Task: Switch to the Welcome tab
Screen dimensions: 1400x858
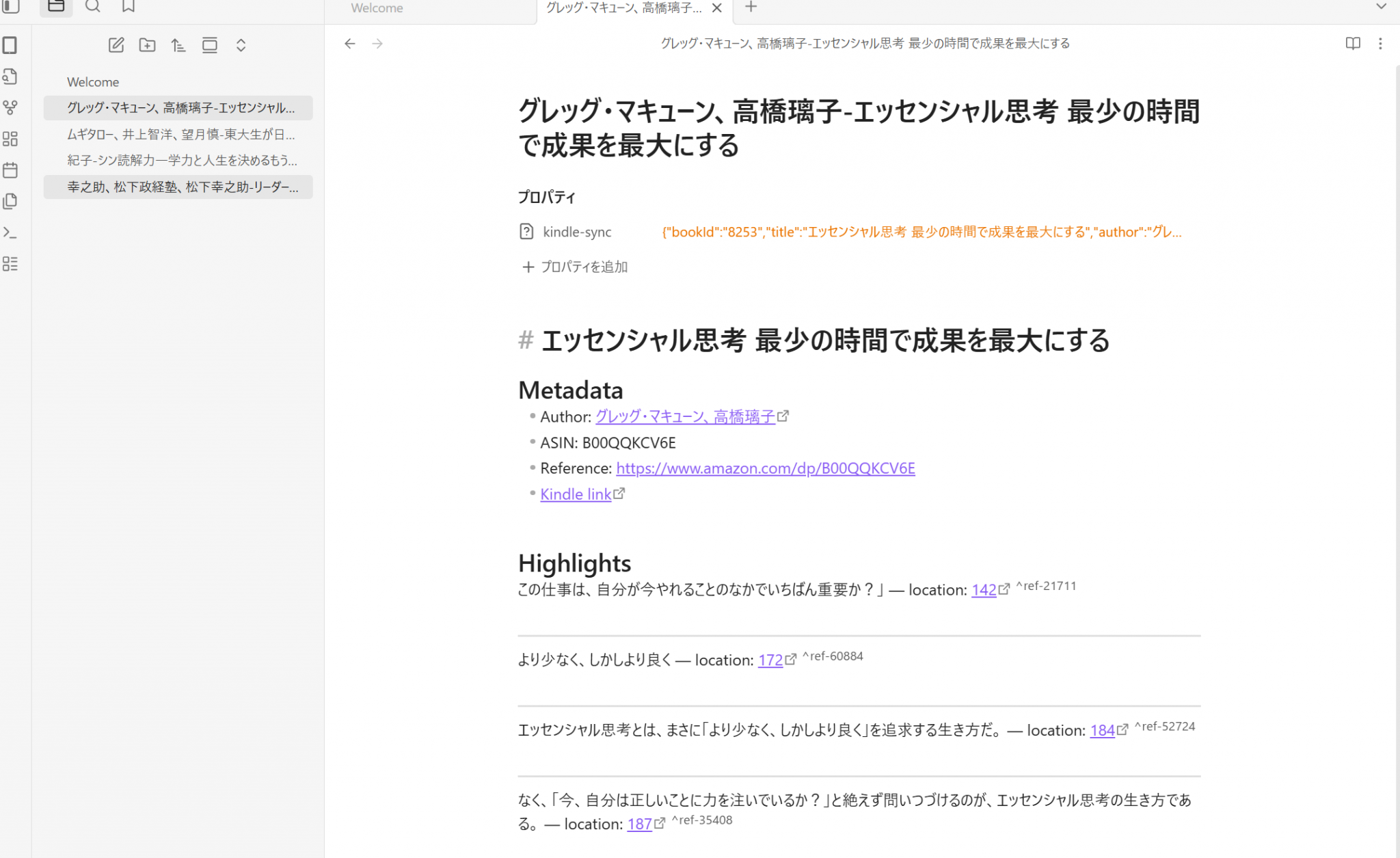Action: 377,8
